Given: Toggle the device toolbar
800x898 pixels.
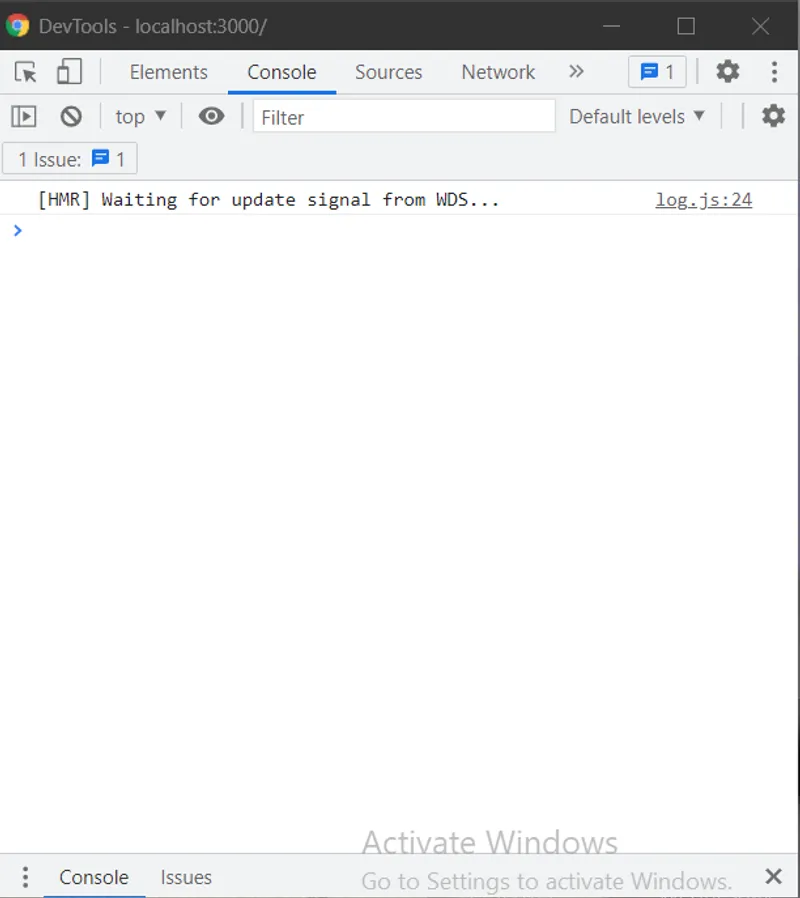Looking at the screenshot, I should click(x=68, y=72).
